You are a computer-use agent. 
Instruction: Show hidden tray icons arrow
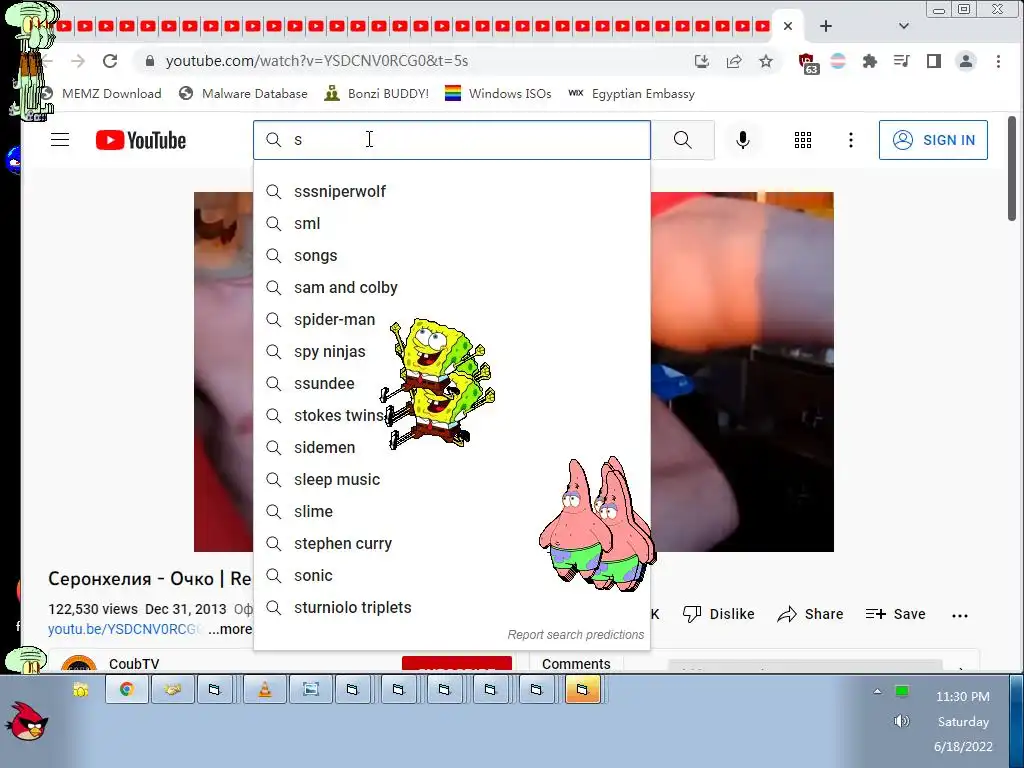pyautogui.click(x=877, y=691)
